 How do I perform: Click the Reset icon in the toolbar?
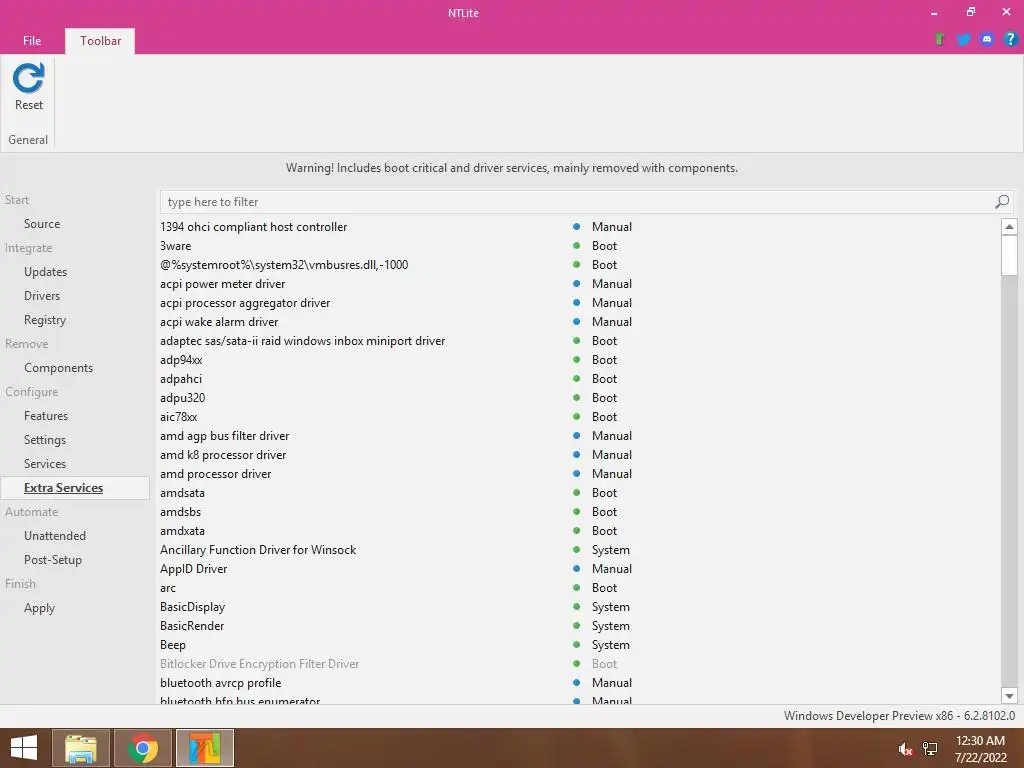click(x=29, y=78)
